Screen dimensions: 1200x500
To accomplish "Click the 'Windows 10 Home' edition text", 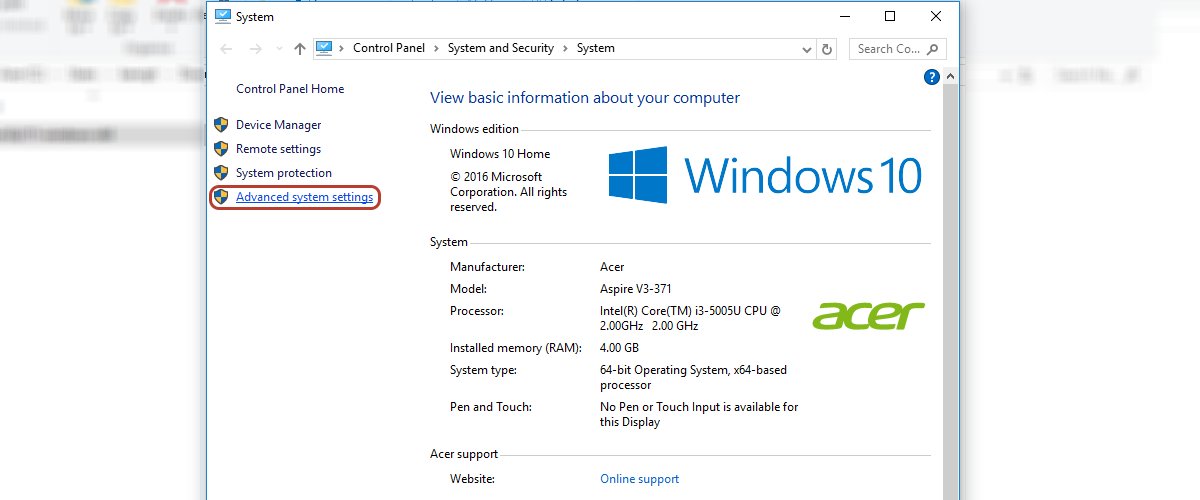I will click(500, 154).
